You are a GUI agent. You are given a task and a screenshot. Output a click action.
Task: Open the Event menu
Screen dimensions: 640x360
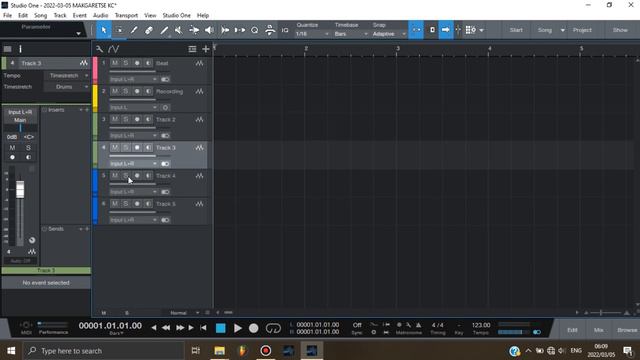pos(80,16)
